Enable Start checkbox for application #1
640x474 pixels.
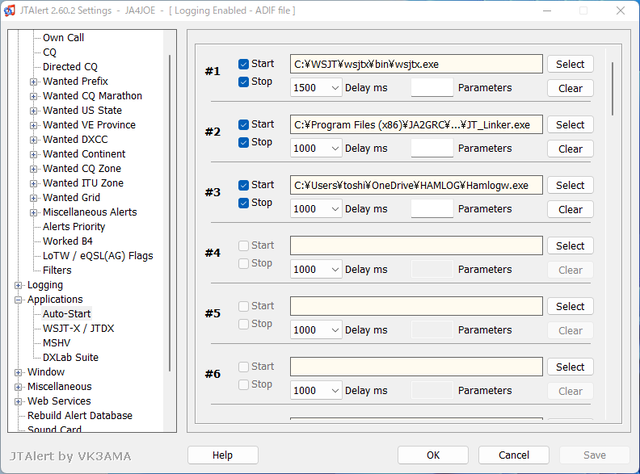click(244, 64)
